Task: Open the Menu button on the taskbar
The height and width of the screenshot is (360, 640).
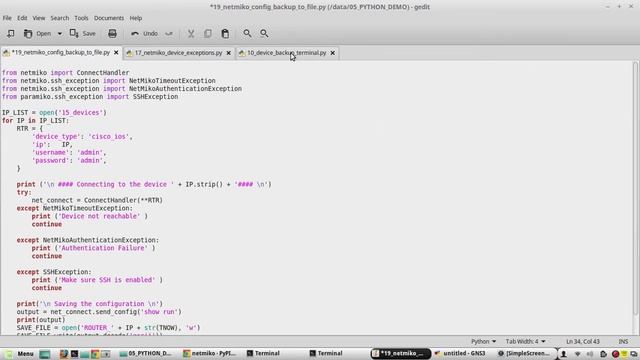Action: coord(19,353)
